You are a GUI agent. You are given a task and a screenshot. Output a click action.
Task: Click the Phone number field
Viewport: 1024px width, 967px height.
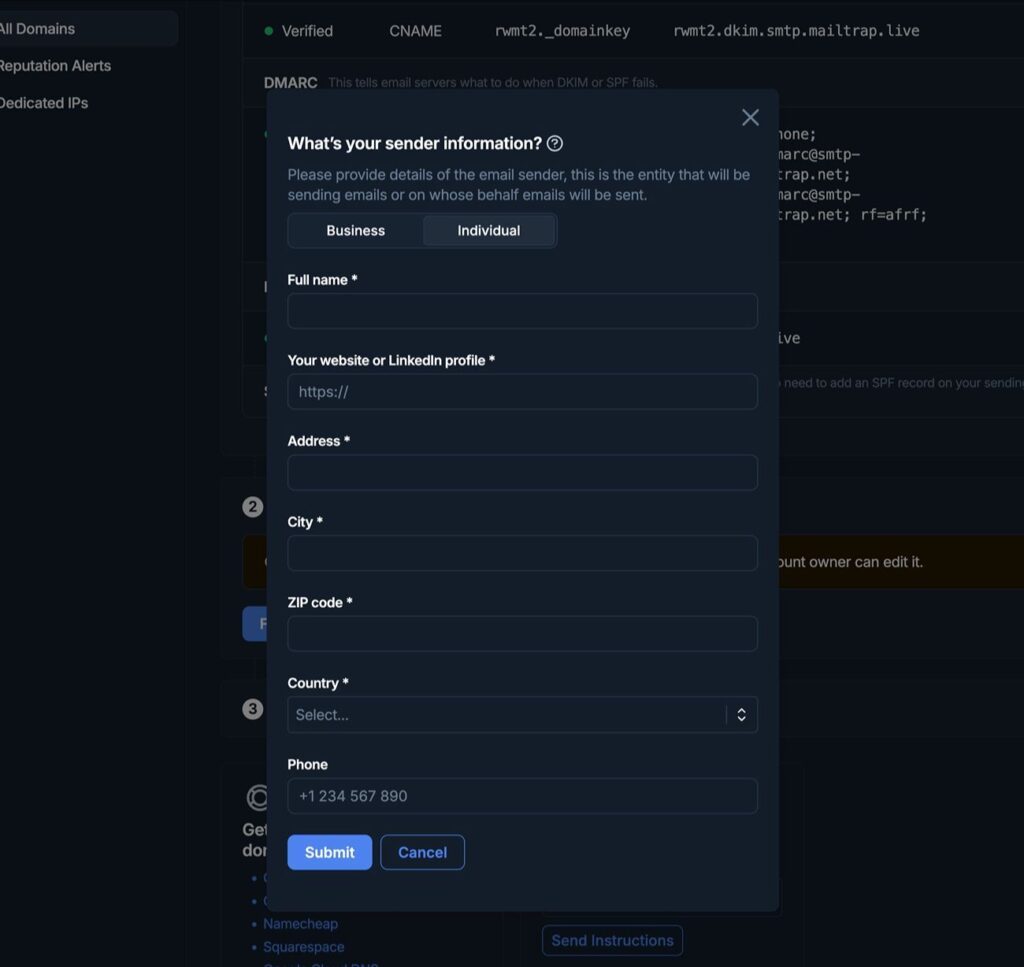[x=522, y=796]
